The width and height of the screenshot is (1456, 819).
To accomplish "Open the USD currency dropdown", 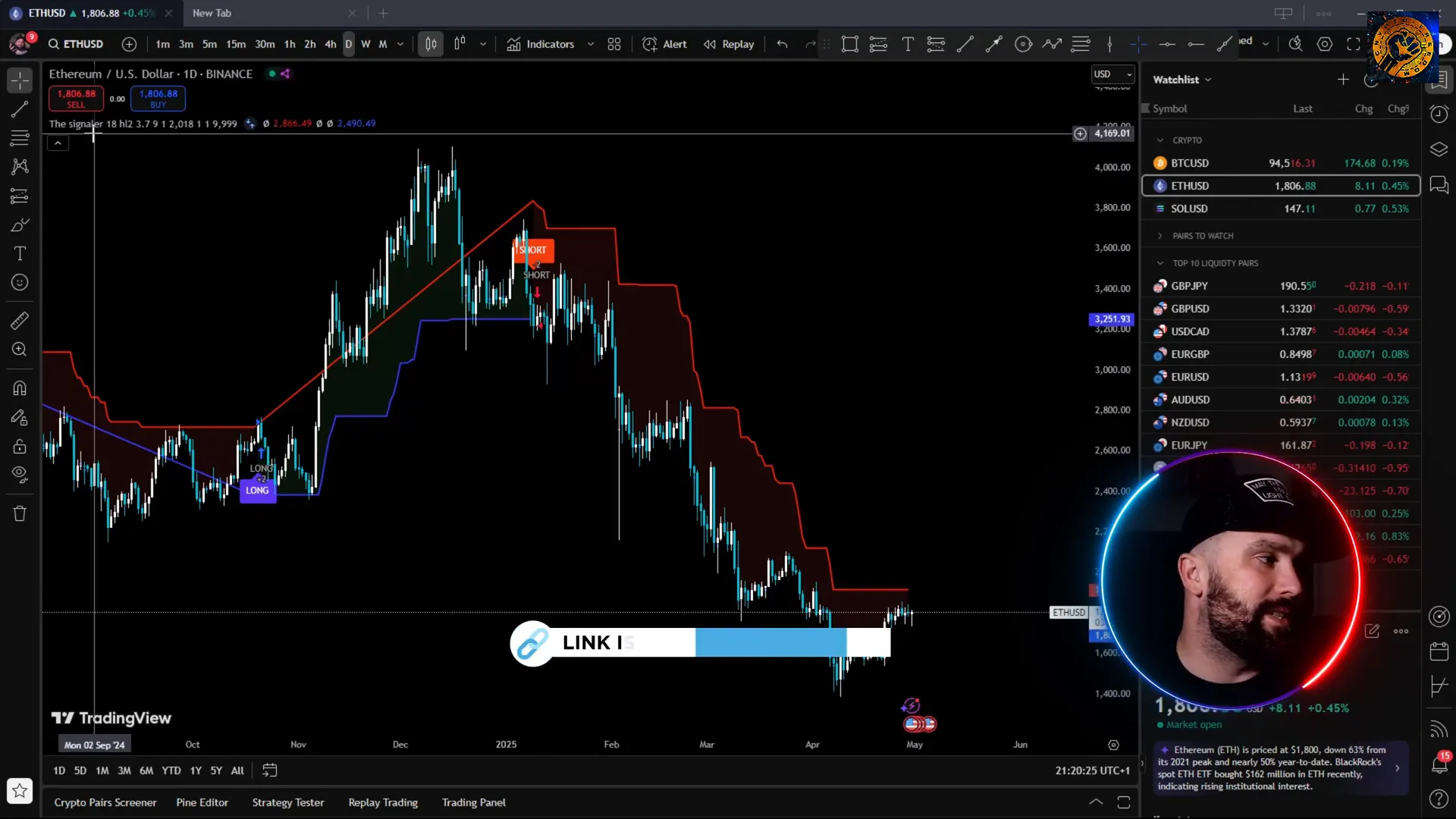I will 1112,74.
